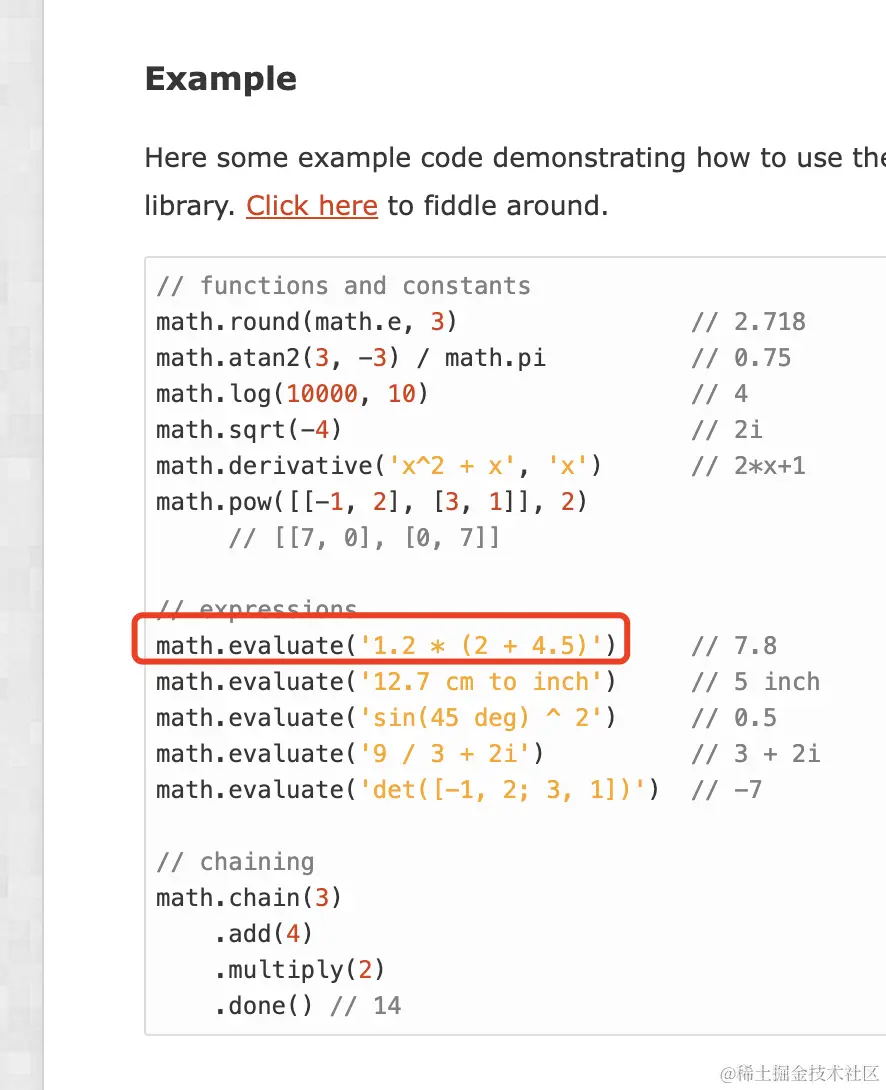Click the '// 3 + 2i' result comment
This screenshot has width=886, height=1090.
click(756, 754)
